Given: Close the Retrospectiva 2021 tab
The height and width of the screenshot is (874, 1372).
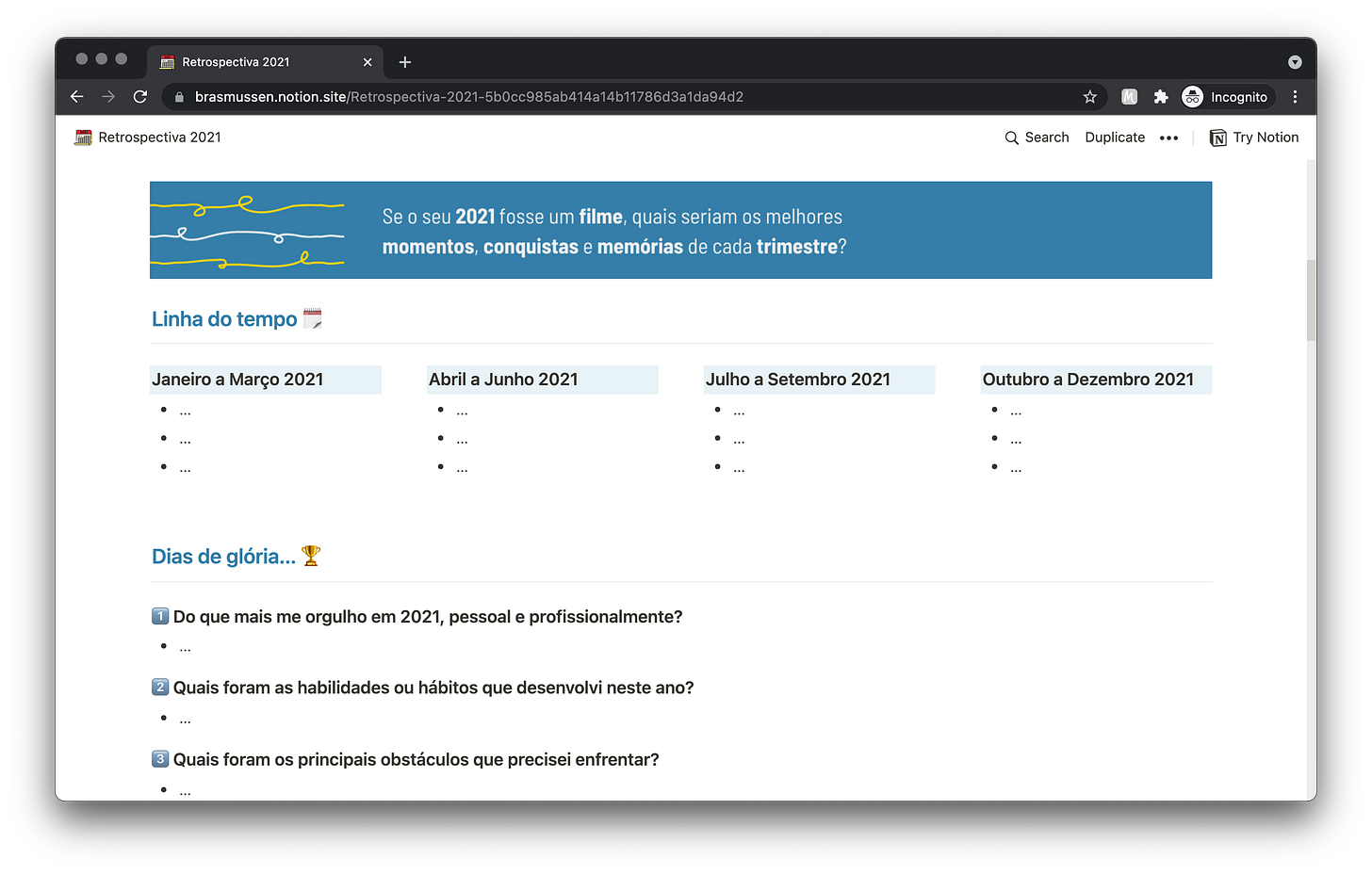Looking at the screenshot, I should point(367,62).
